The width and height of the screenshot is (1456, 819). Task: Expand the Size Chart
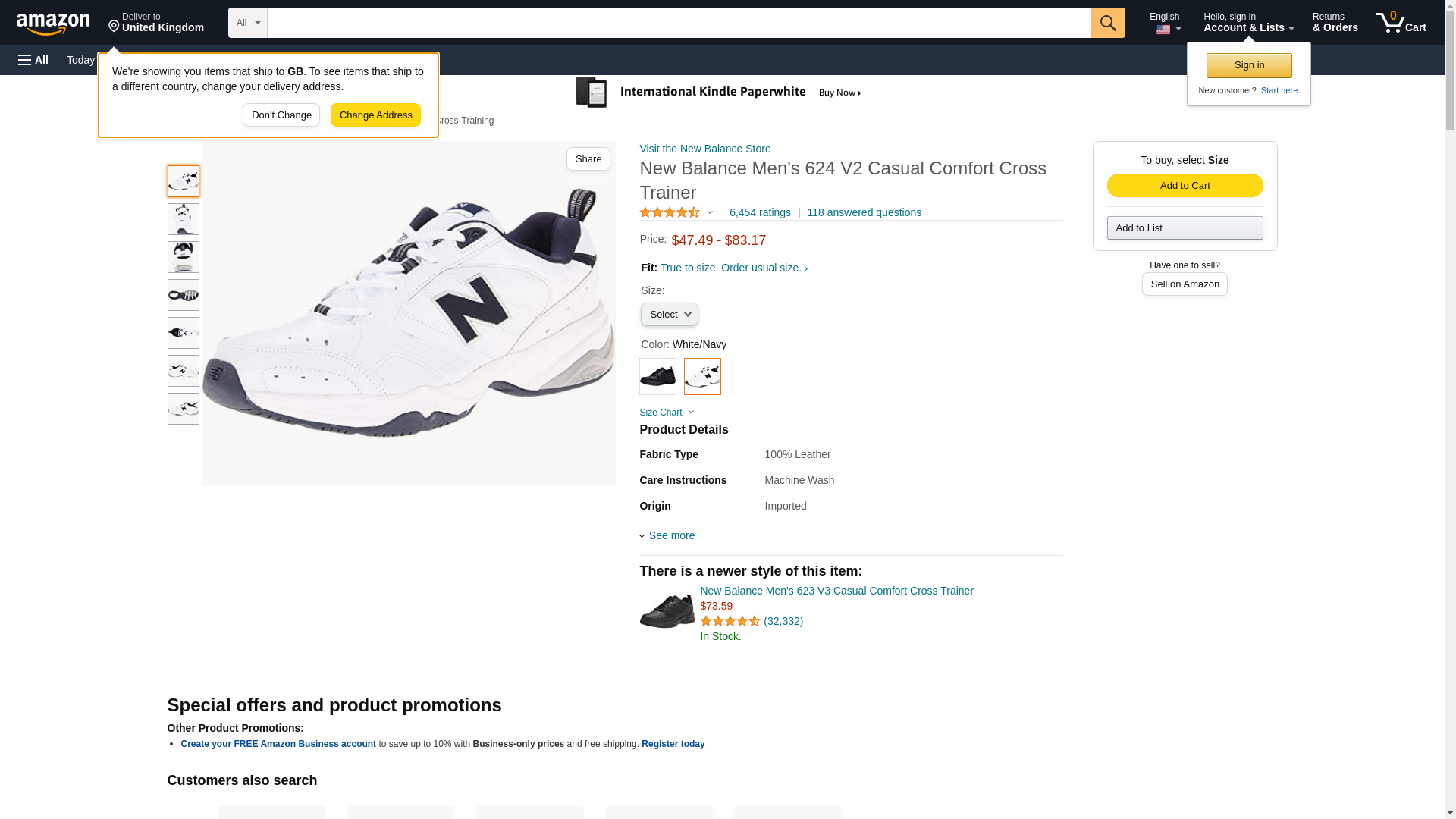click(666, 413)
